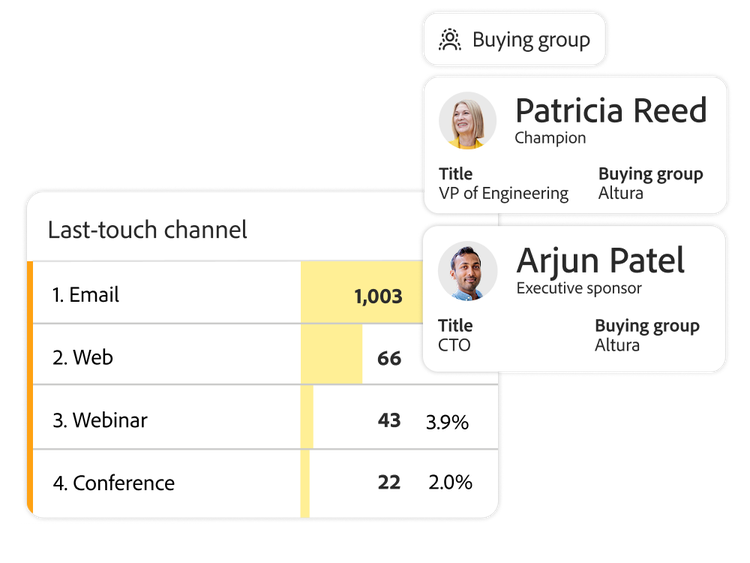
Task: Click Arjun Patel's profile photo
Action: tap(467, 271)
